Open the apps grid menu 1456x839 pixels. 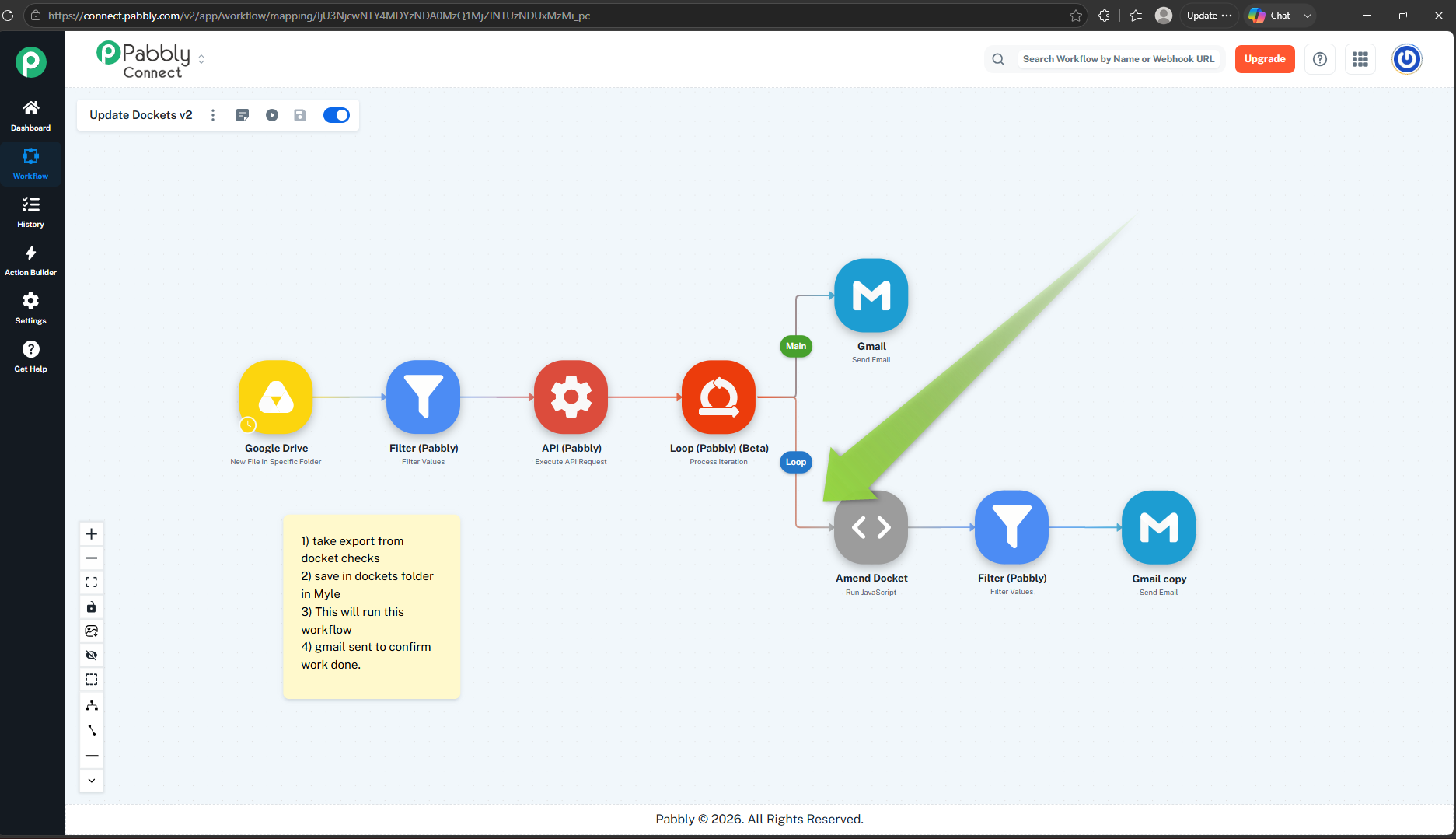[1360, 59]
